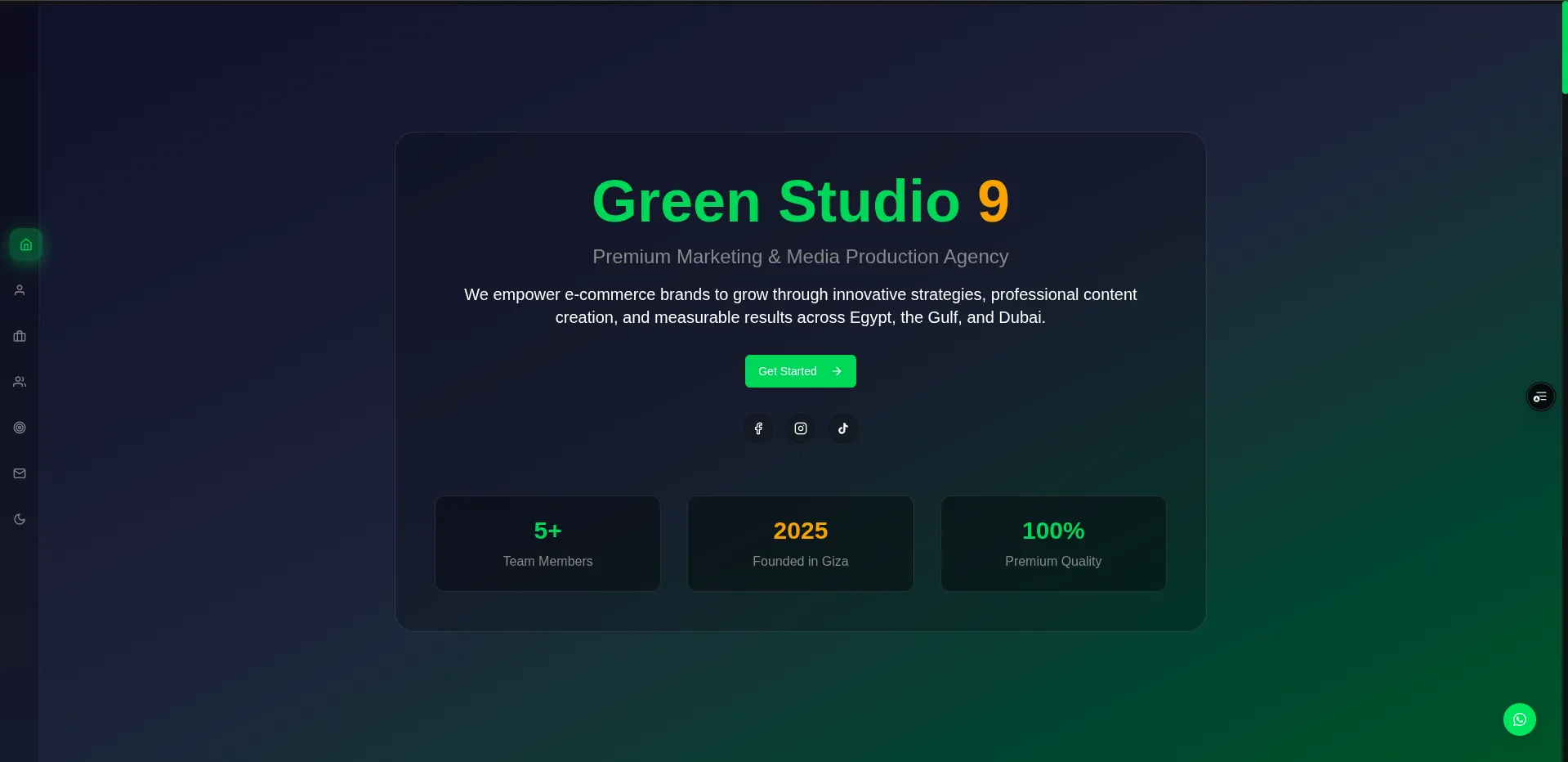The image size is (1568, 762).
Task: Click the floating quick-menu icon on right edge
Action: (1540, 397)
